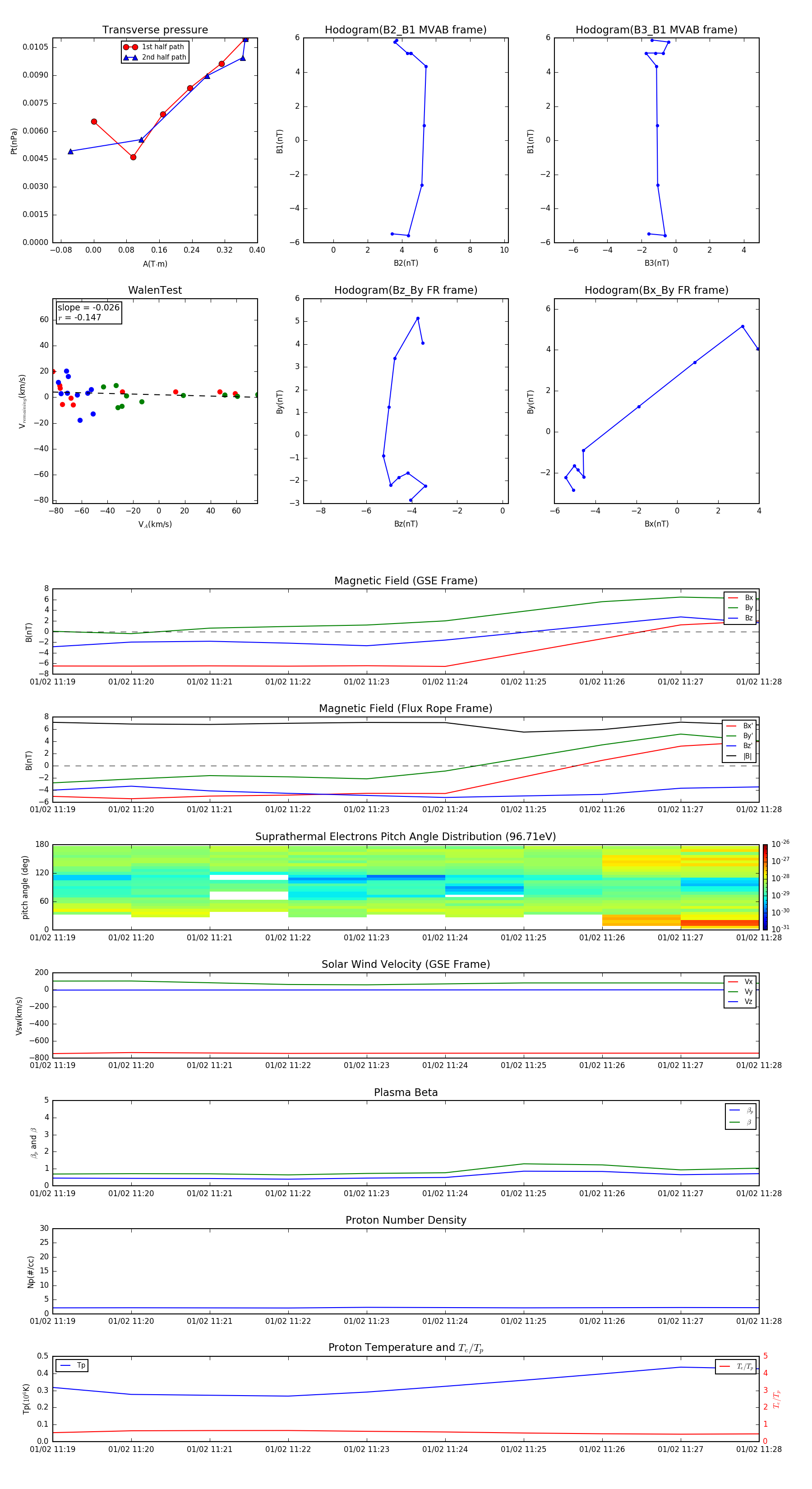Click the '0.0105' tick on pressure plot
The height and width of the screenshot is (1489, 812).
pos(35,47)
